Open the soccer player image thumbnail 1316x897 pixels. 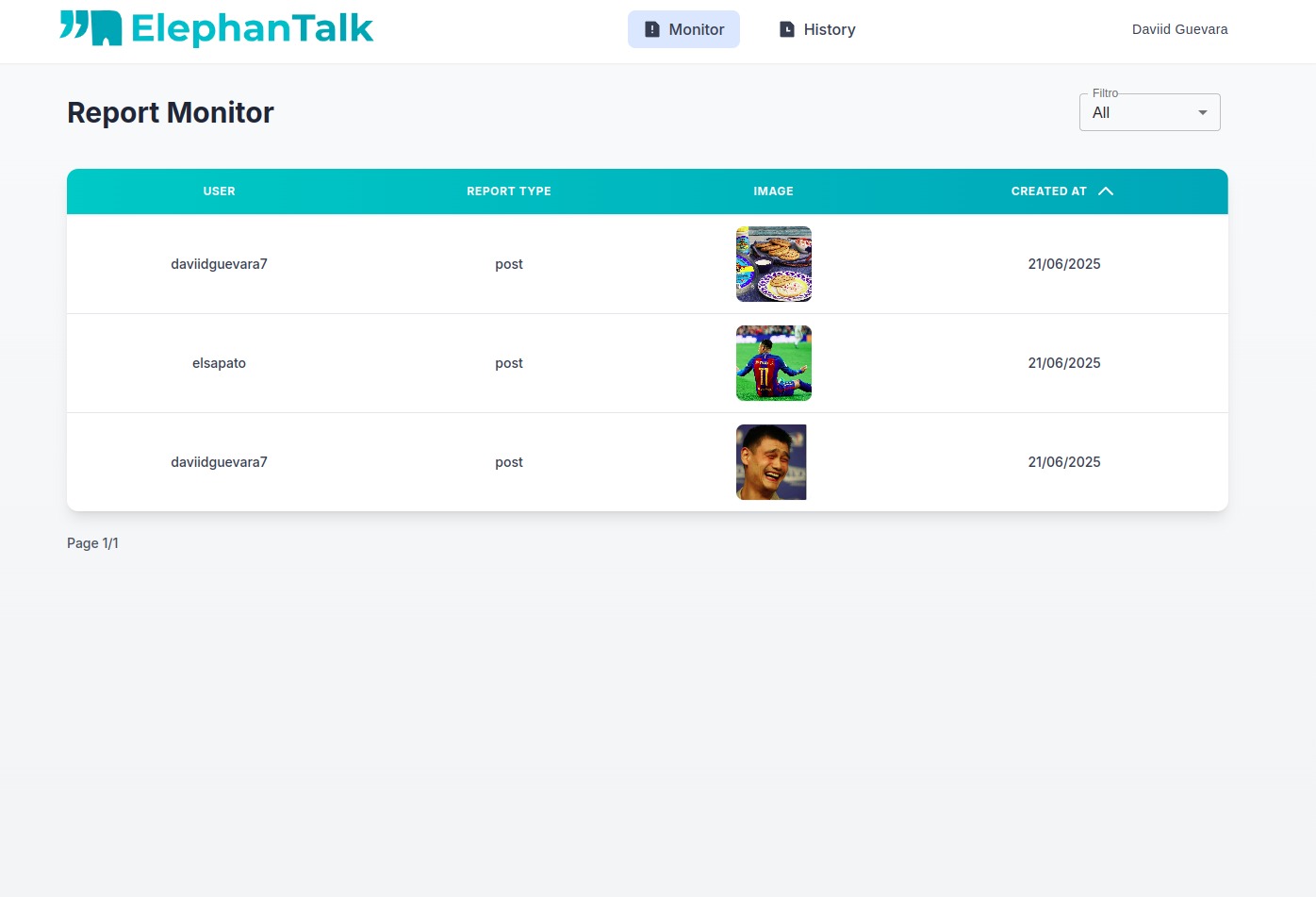(x=773, y=363)
